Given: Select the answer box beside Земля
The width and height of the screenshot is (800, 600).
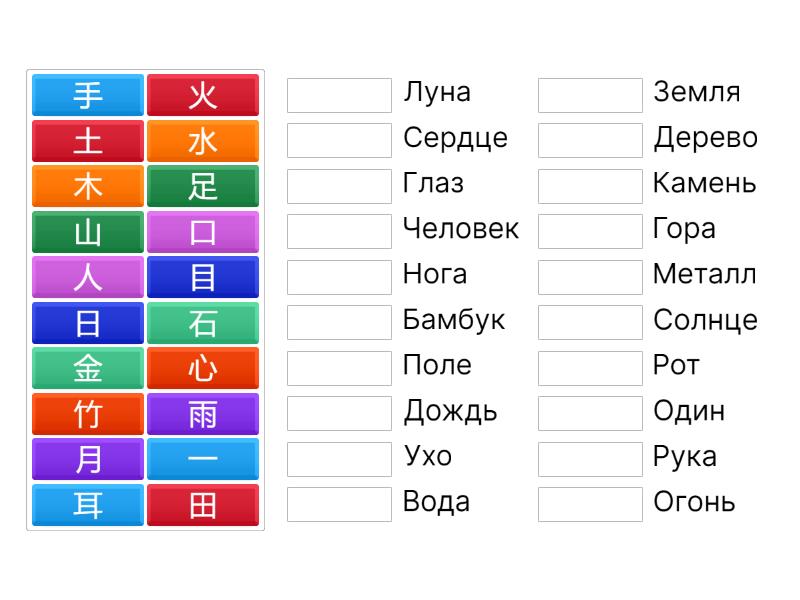Looking at the screenshot, I should point(590,95).
